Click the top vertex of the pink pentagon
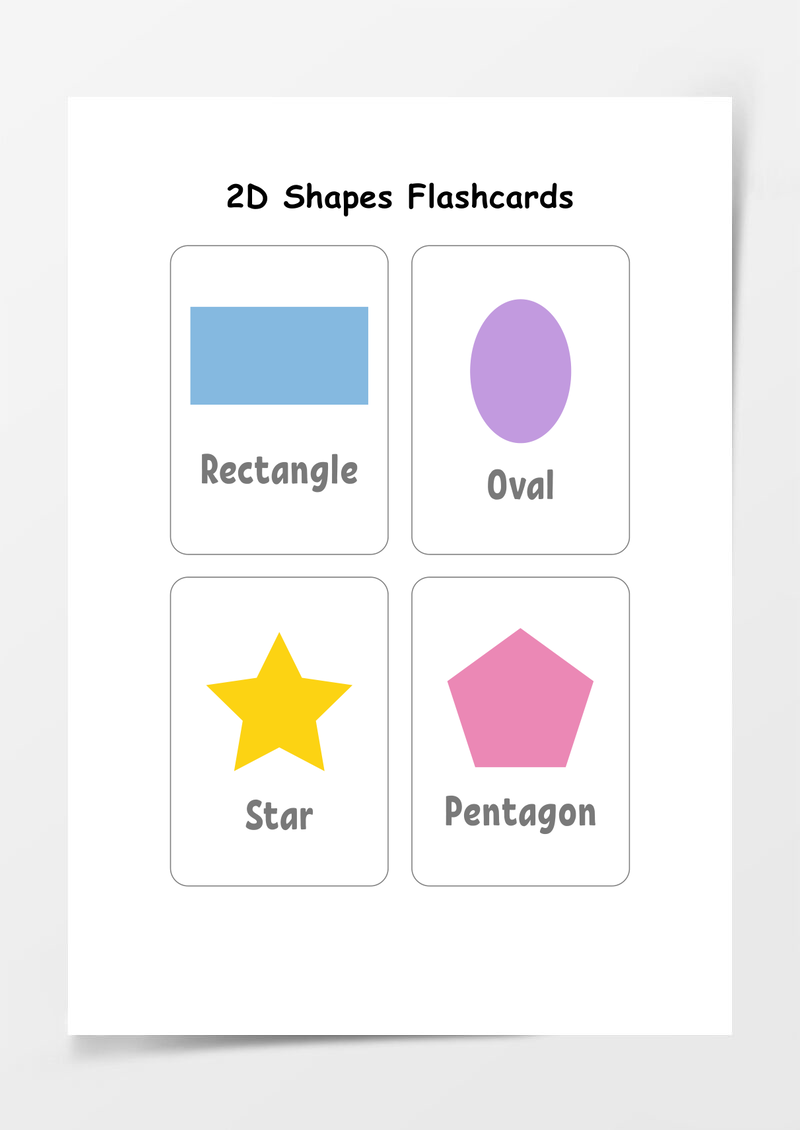 point(520,633)
